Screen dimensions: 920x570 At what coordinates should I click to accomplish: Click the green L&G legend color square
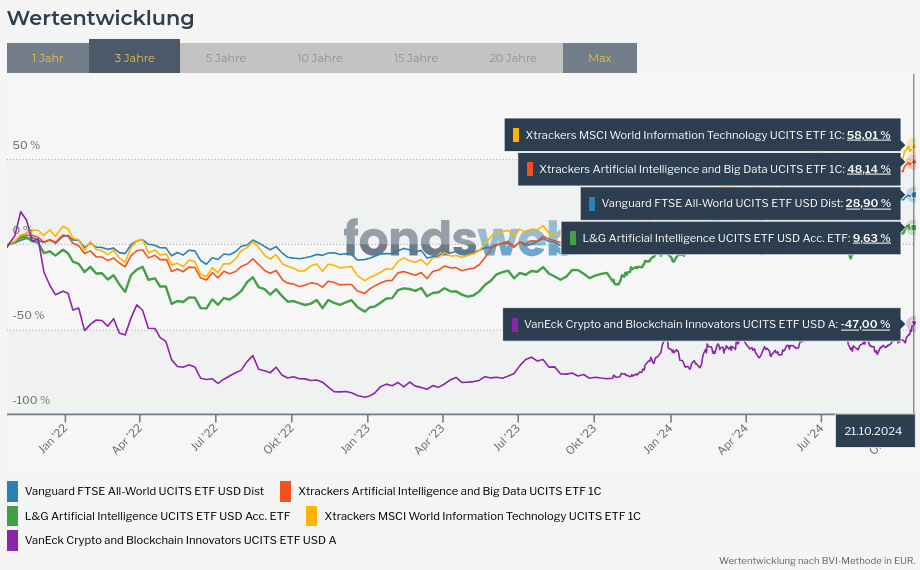pos(13,516)
